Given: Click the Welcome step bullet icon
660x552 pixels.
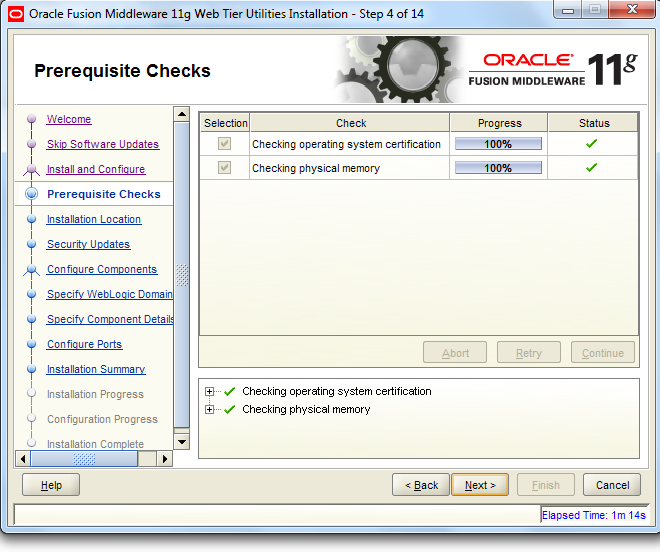Looking at the screenshot, I should (x=32, y=119).
